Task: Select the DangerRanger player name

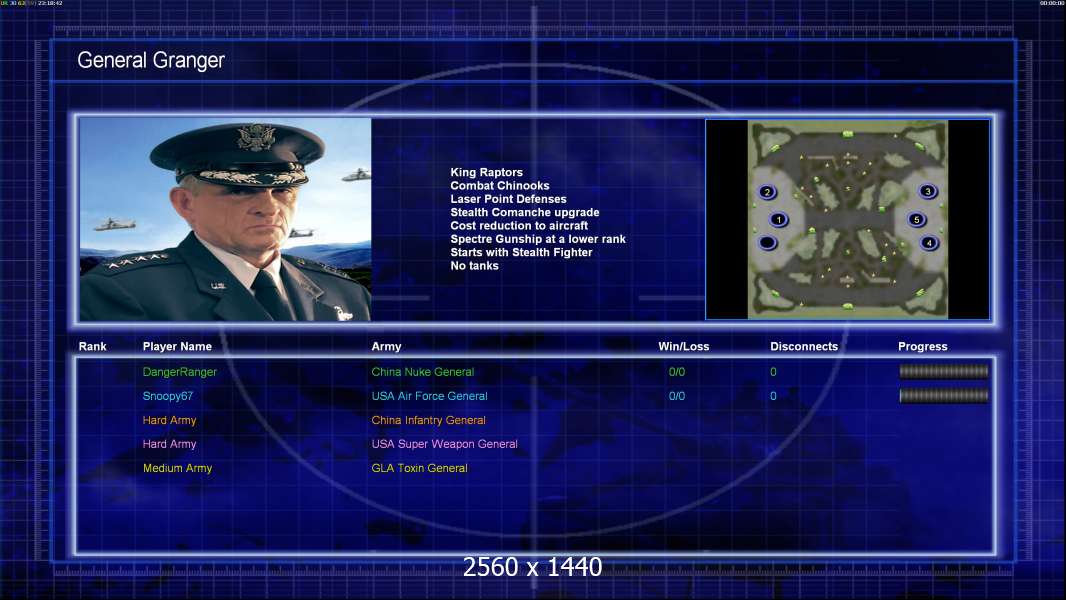Action: click(179, 372)
